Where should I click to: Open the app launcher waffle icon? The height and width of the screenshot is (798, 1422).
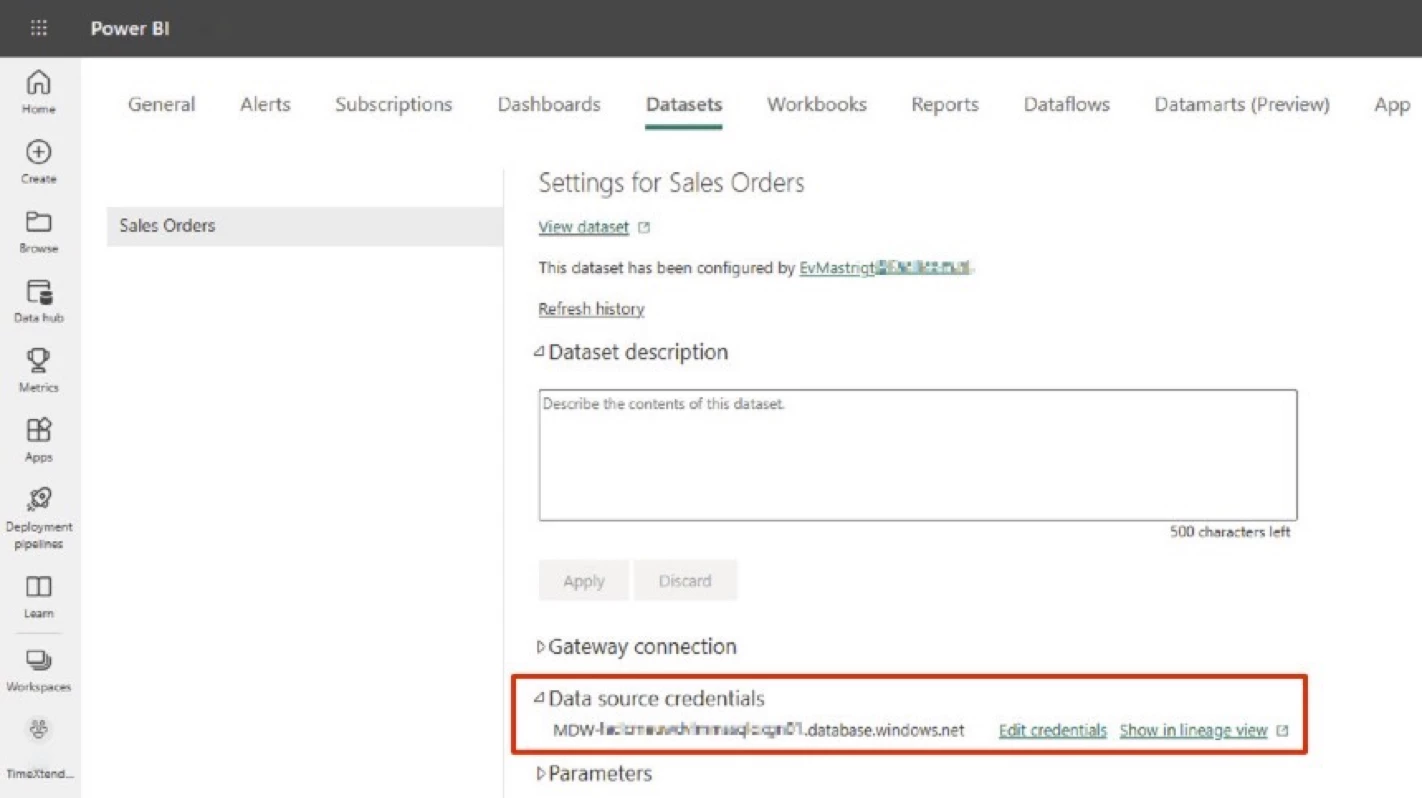pos(38,28)
